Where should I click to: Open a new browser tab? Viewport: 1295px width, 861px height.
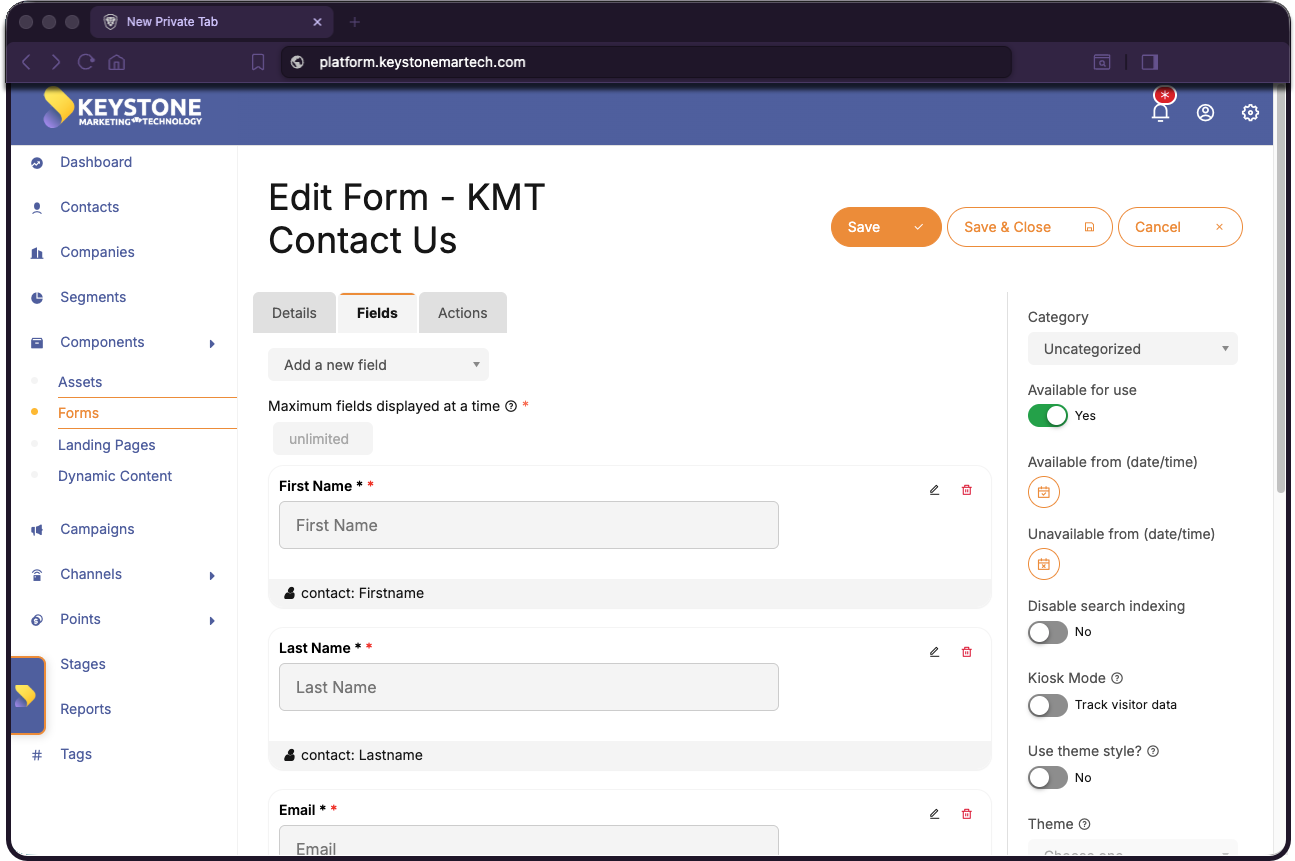[354, 22]
